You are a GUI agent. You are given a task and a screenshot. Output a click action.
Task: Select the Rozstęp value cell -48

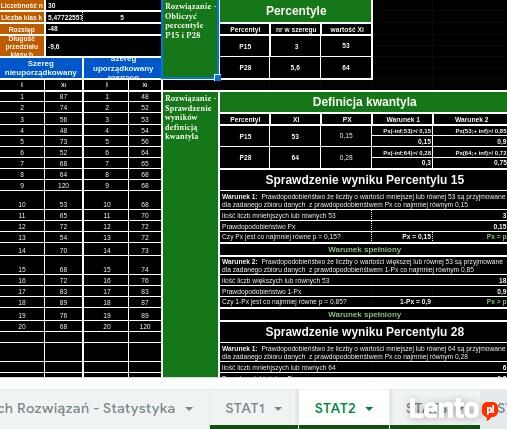pos(103,29)
